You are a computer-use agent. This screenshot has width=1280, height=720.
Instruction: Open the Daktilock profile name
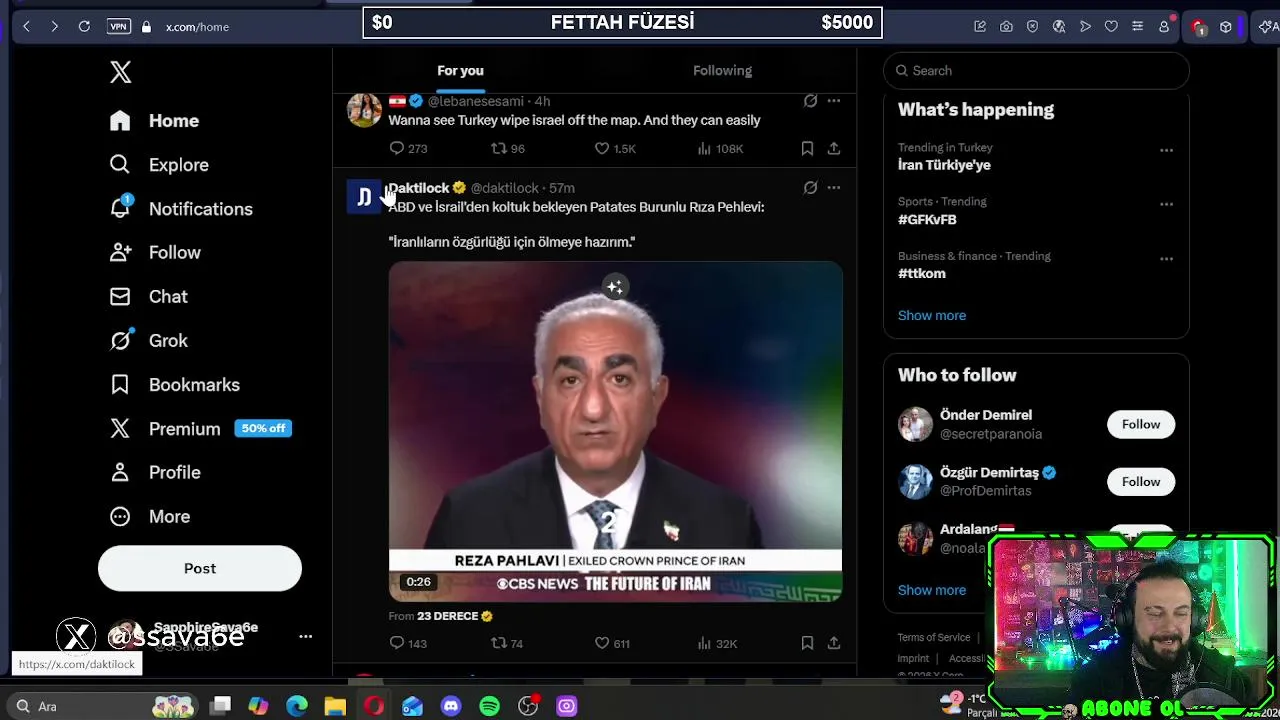[418, 188]
